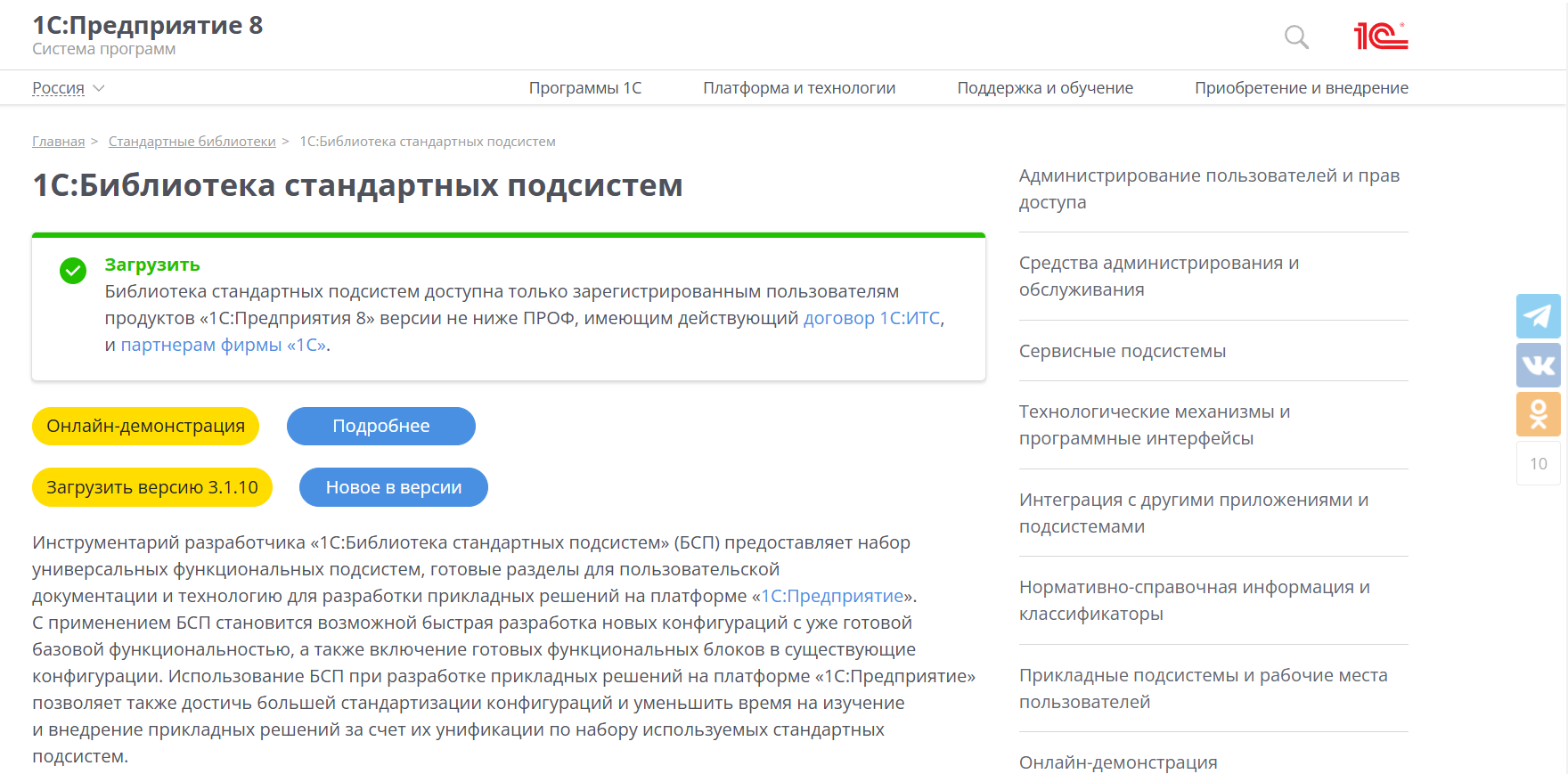Viewport: 1568px width, 774px height.
Task: Follow the договор 1С:ИТС link
Action: click(x=872, y=318)
